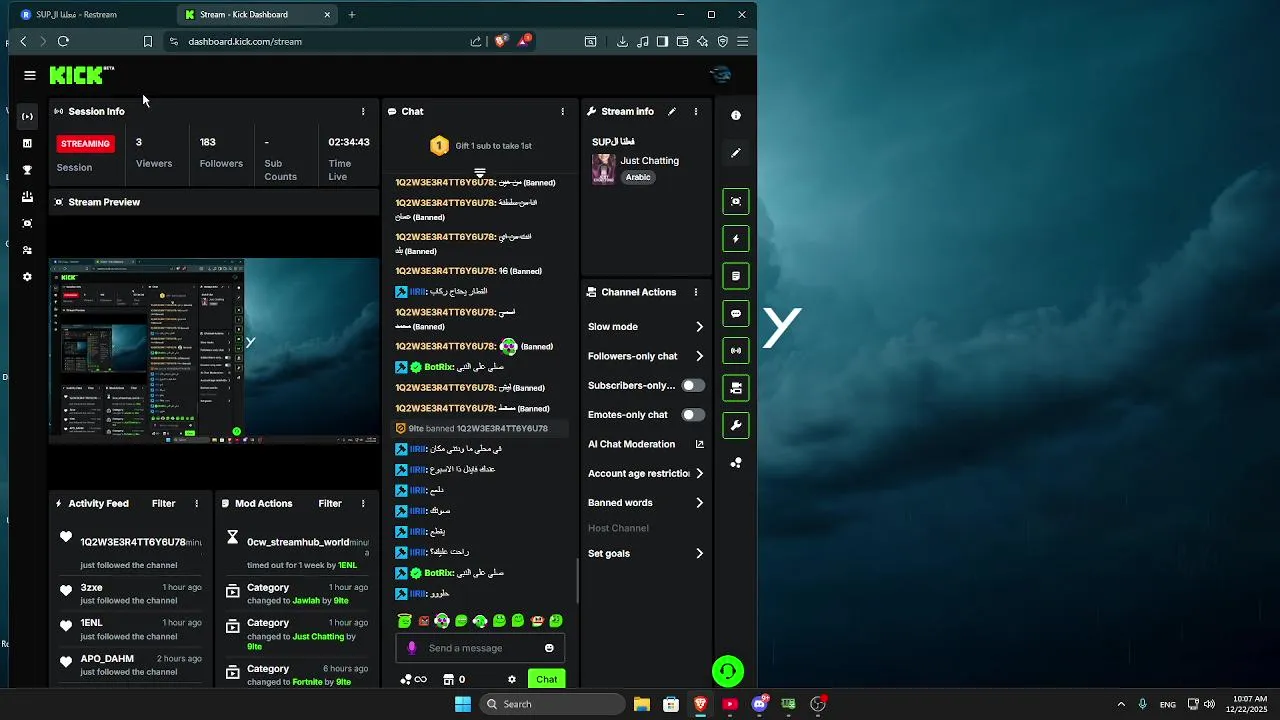Viewport: 1280px width, 720px height.
Task: Show hidden system tray icons
Action: [1120, 704]
